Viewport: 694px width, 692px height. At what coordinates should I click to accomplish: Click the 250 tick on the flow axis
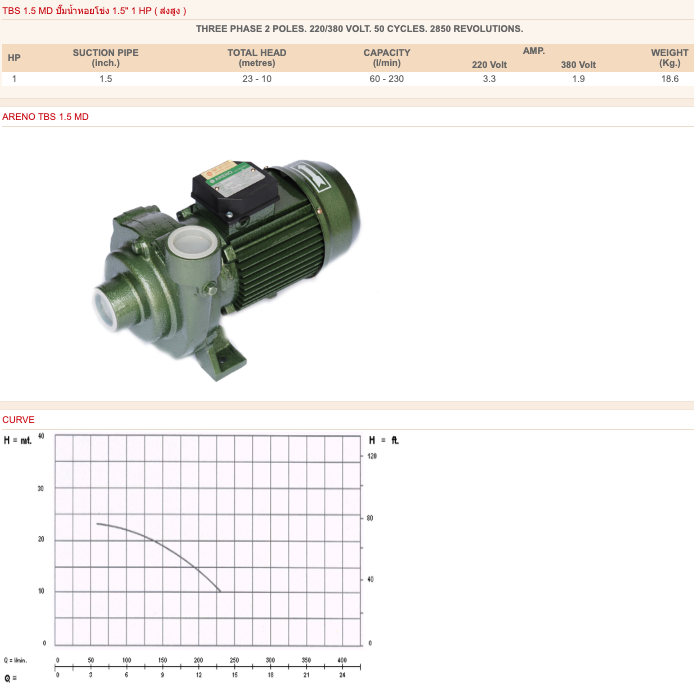(235, 660)
